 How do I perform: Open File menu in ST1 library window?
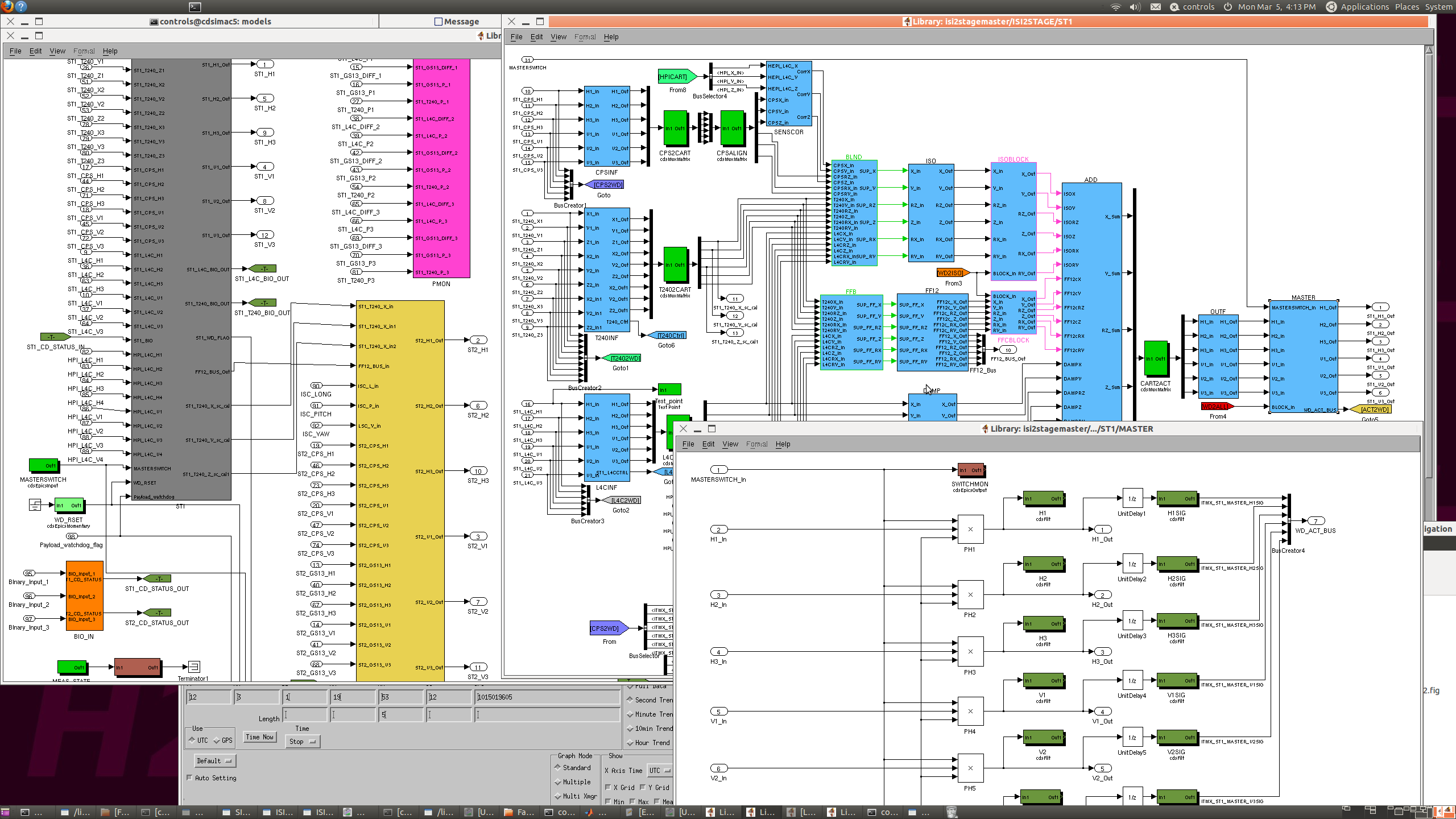pyautogui.click(x=516, y=37)
